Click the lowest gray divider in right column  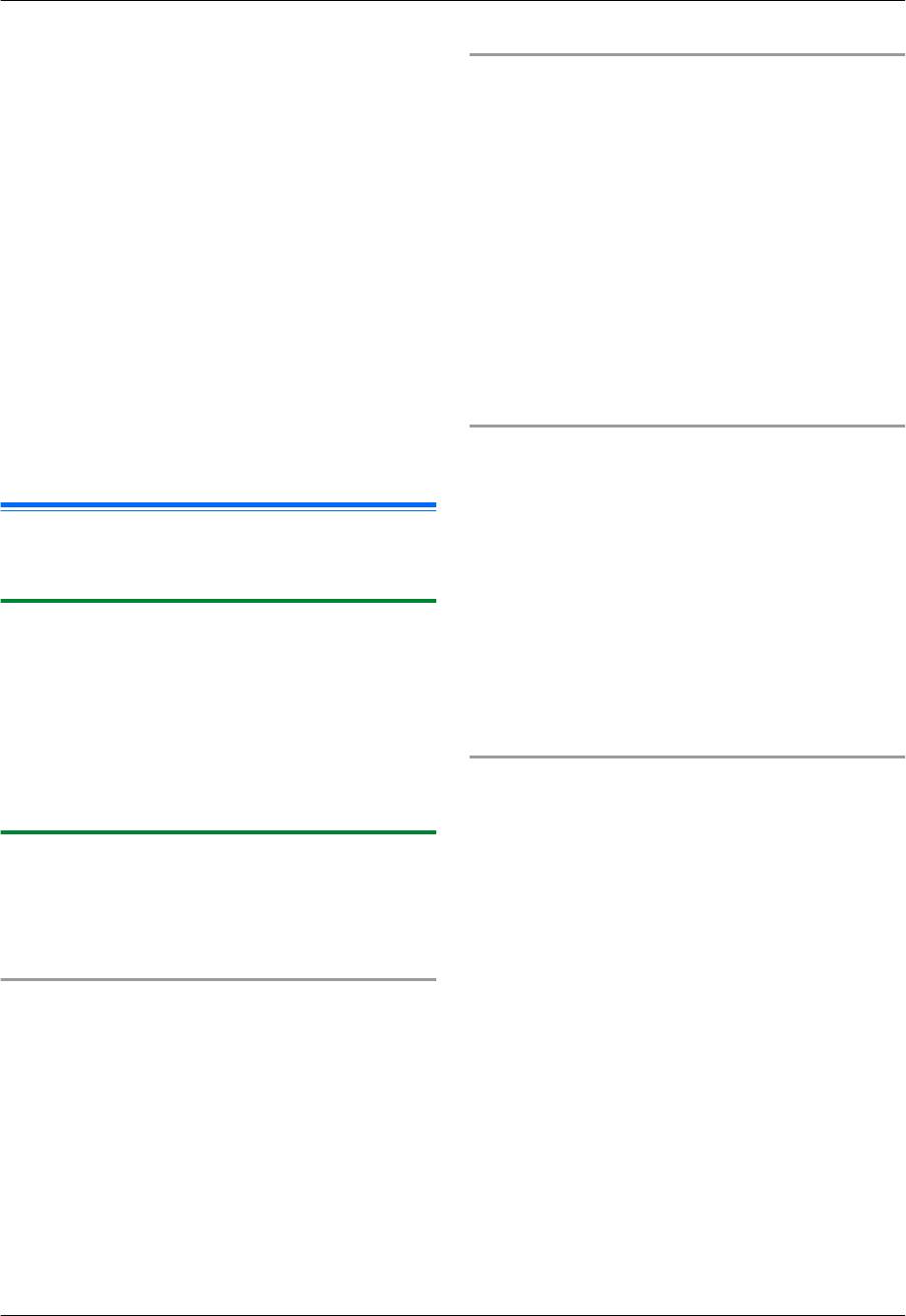pos(686,757)
